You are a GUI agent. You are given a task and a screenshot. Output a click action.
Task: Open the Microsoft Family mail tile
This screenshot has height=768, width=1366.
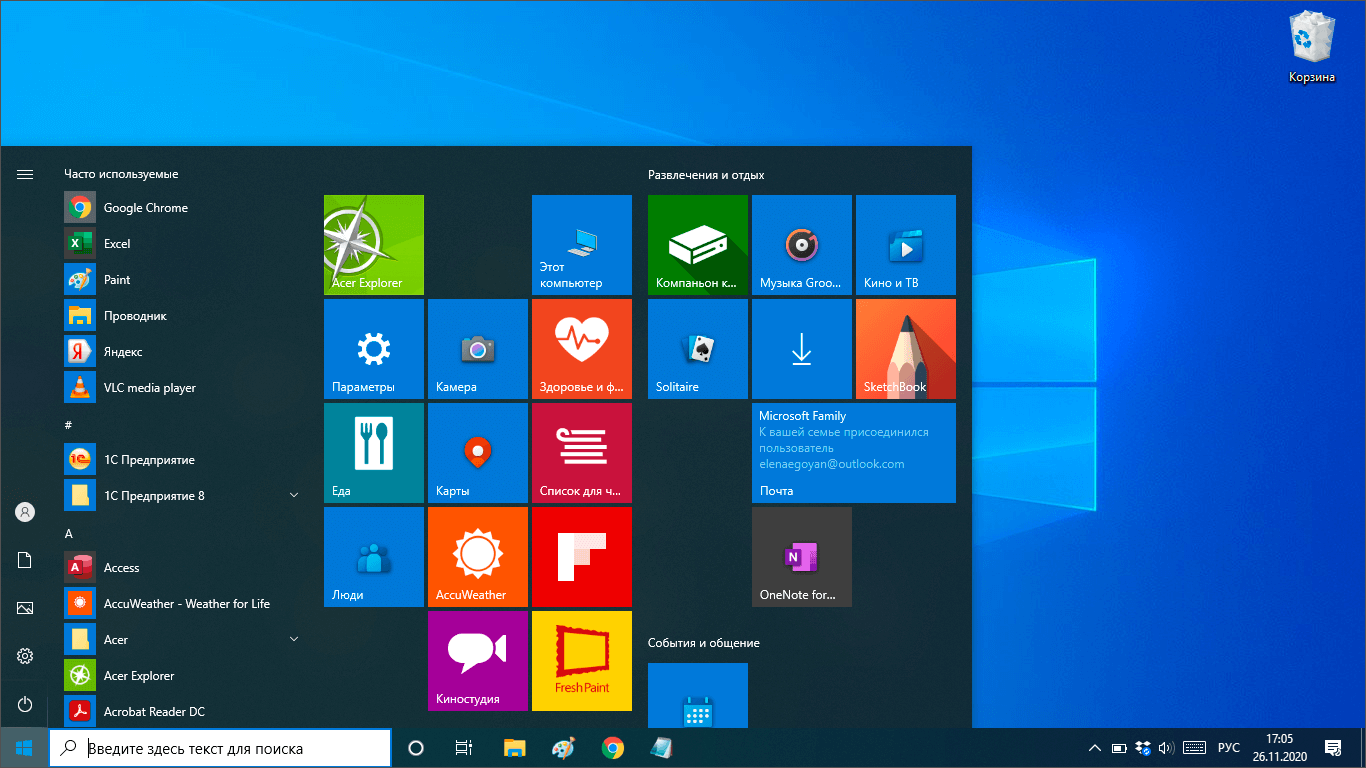853,452
